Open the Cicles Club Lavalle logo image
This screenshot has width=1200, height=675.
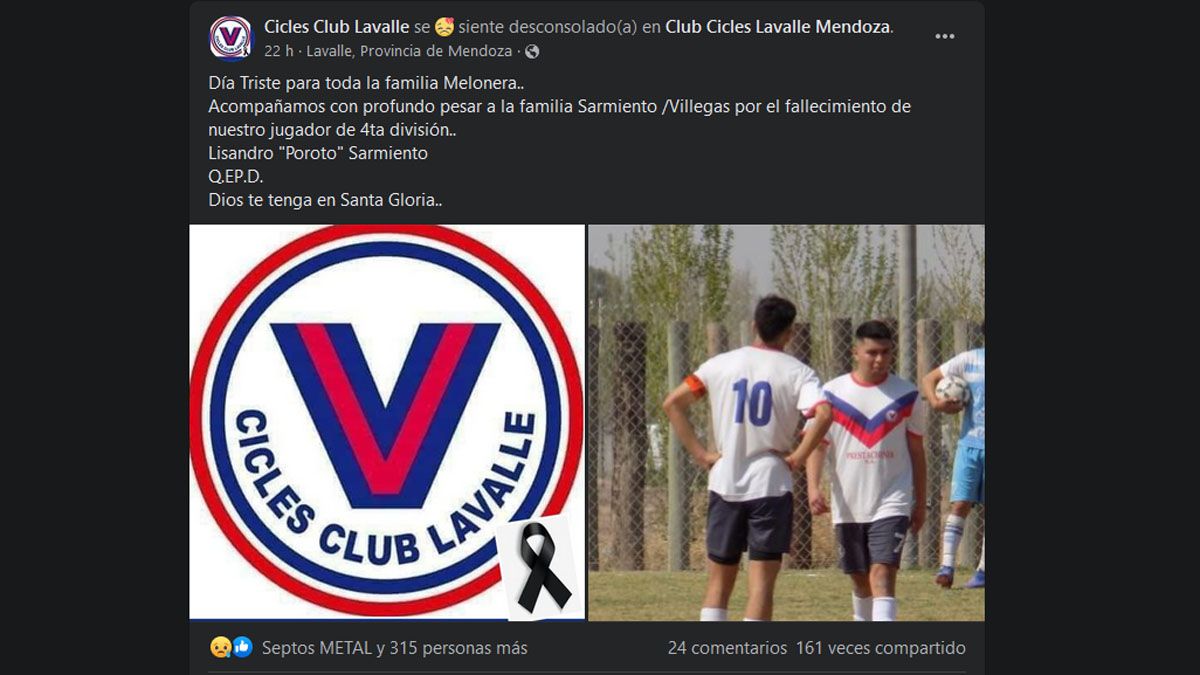[x=387, y=422]
